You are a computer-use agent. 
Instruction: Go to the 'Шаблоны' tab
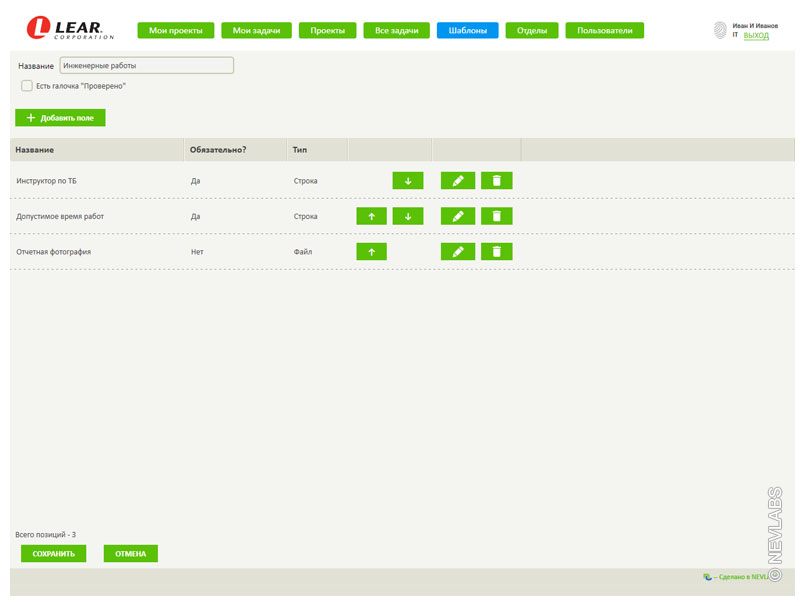tap(467, 31)
